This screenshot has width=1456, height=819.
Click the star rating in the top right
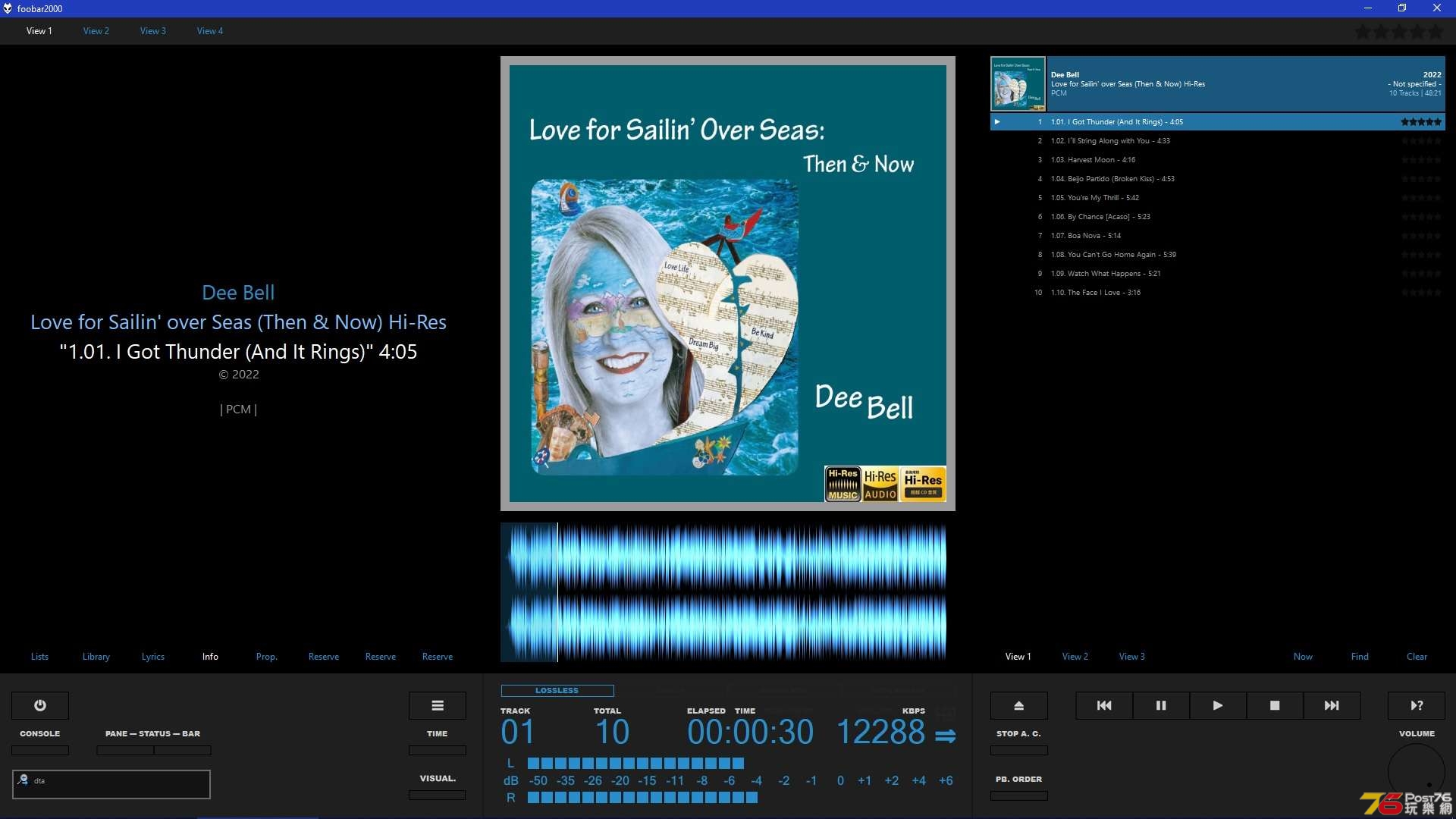pyautogui.click(x=1399, y=32)
